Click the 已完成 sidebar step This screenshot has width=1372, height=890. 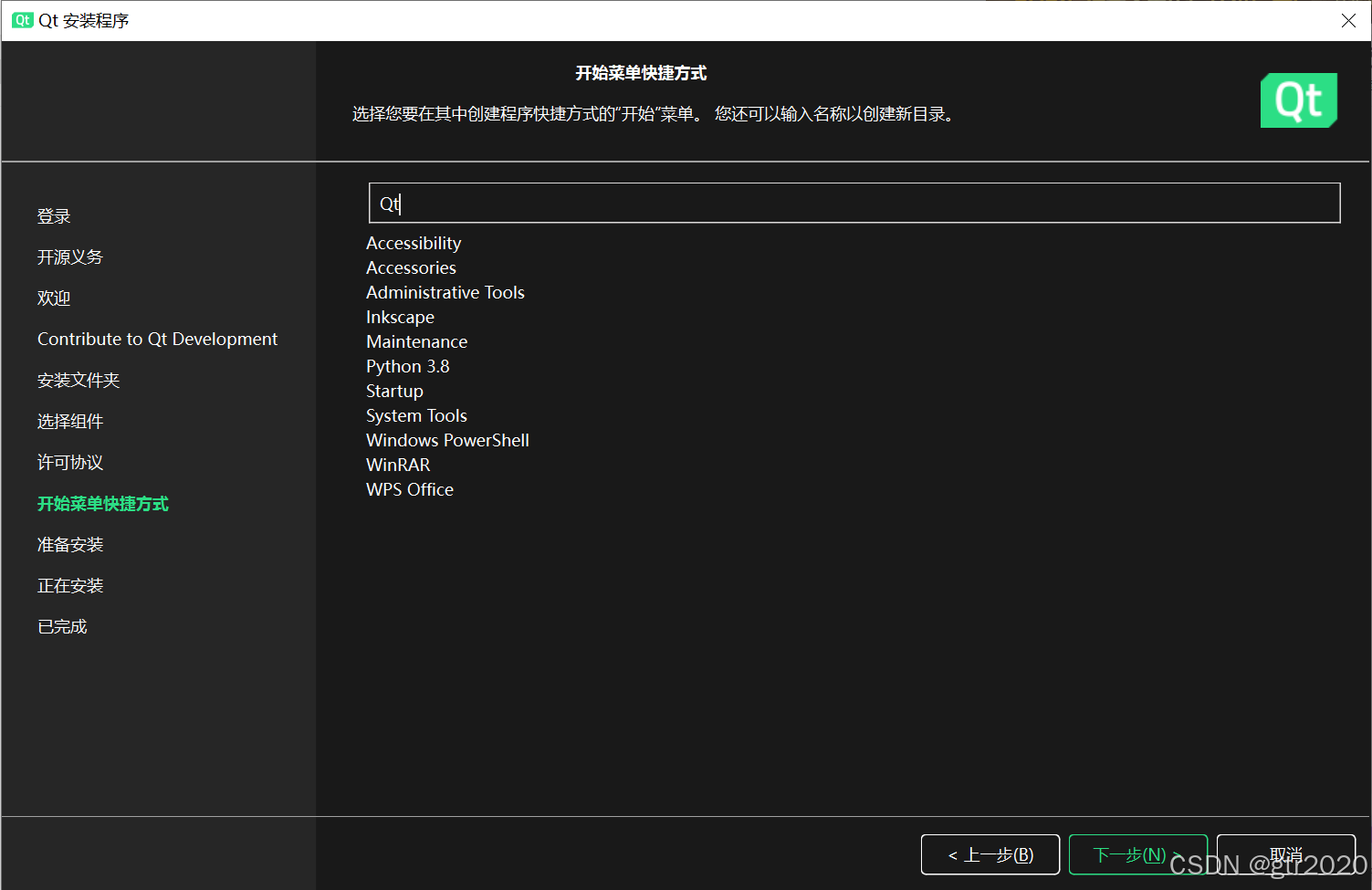pyautogui.click(x=62, y=626)
